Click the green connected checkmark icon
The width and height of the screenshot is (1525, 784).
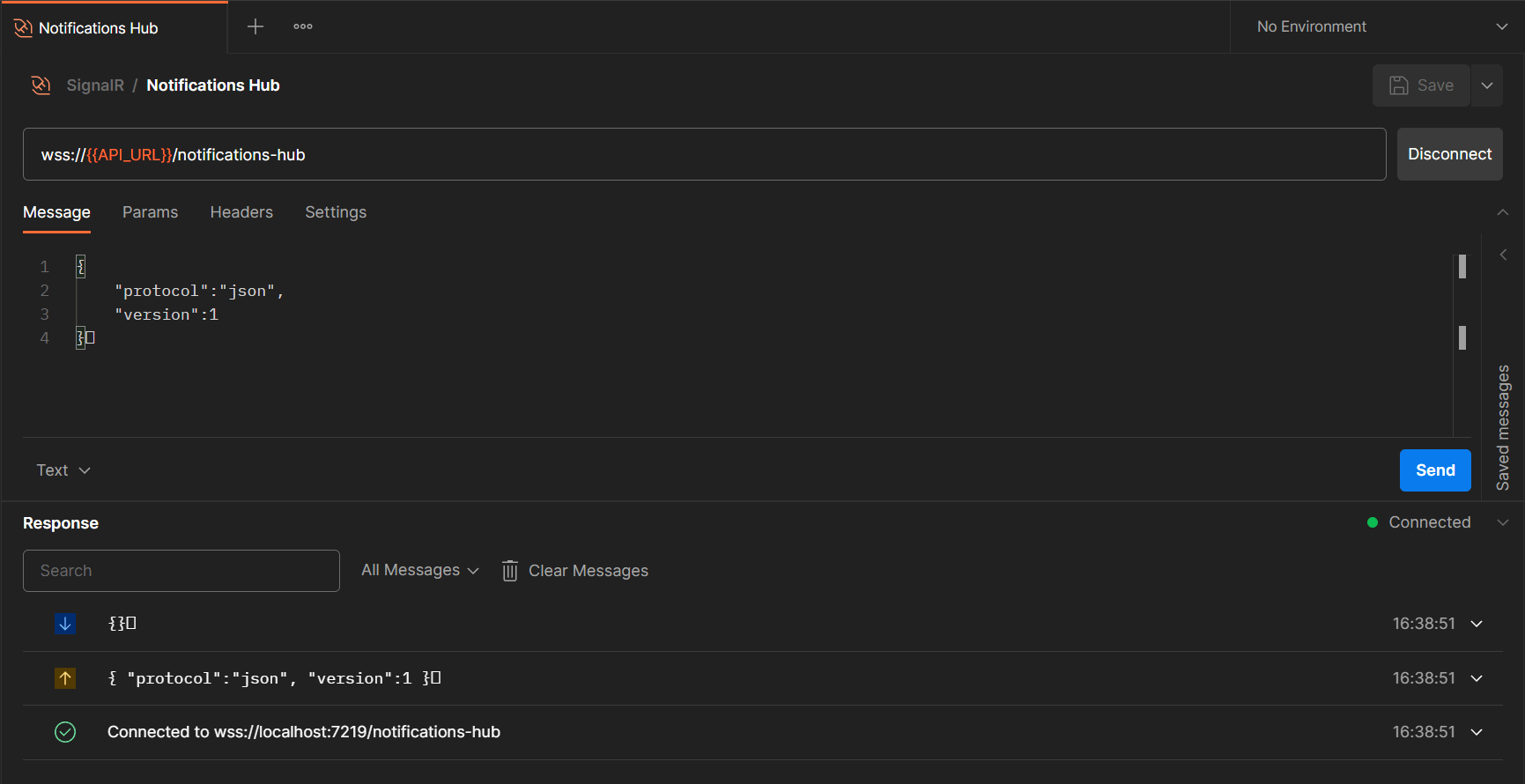tap(65, 732)
